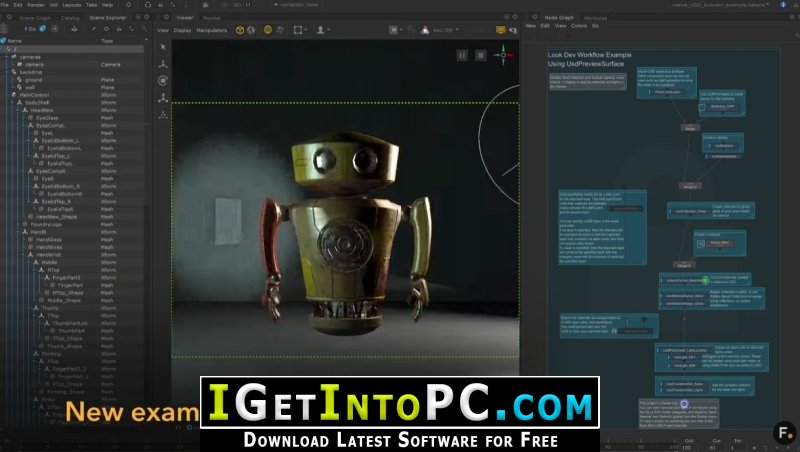
Task: Pause the viewport render
Action: 462,55
